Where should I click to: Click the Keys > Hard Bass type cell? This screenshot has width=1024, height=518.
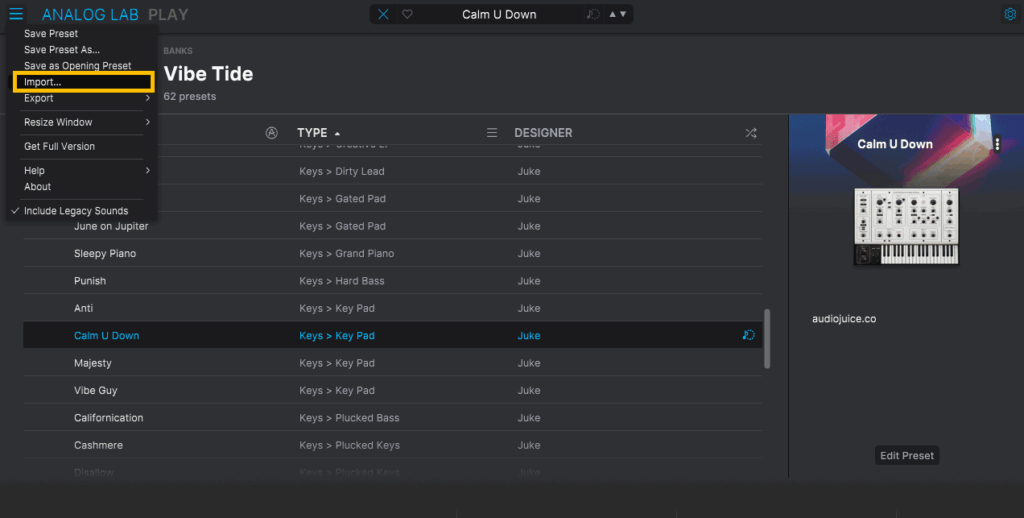[x=342, y=281]
